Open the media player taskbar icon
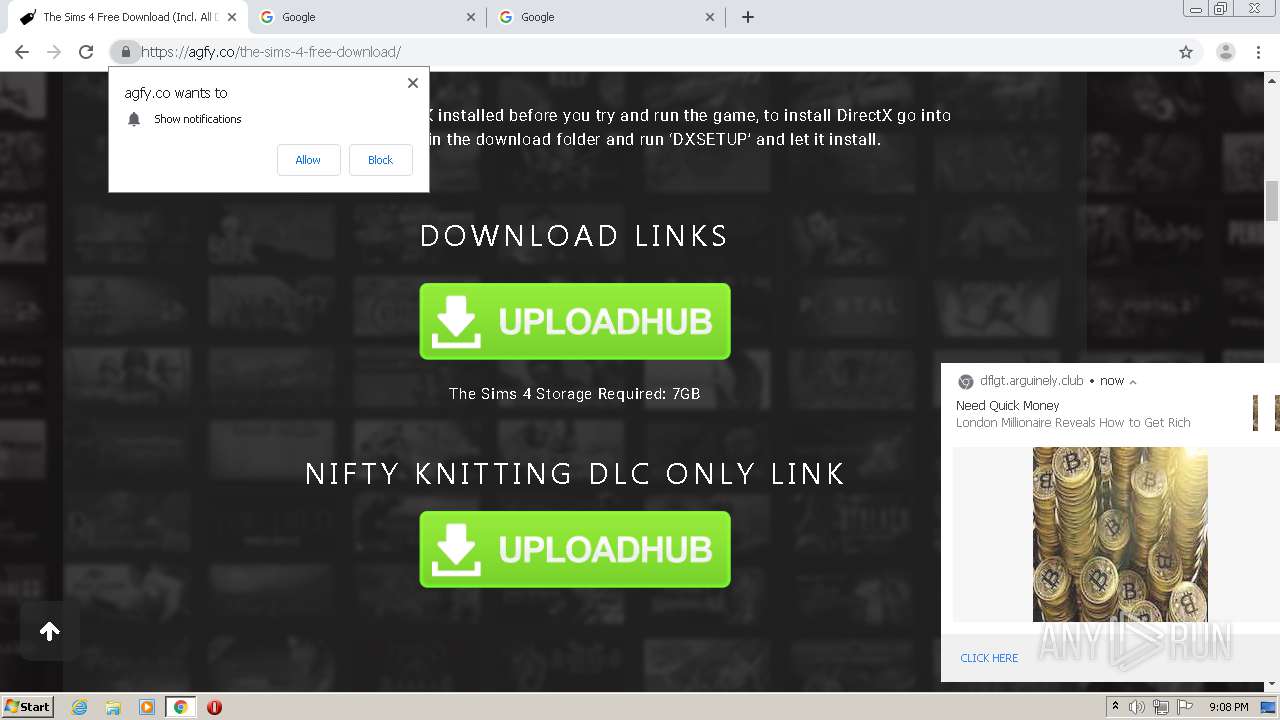1280x720 pixels. (147, 707)
